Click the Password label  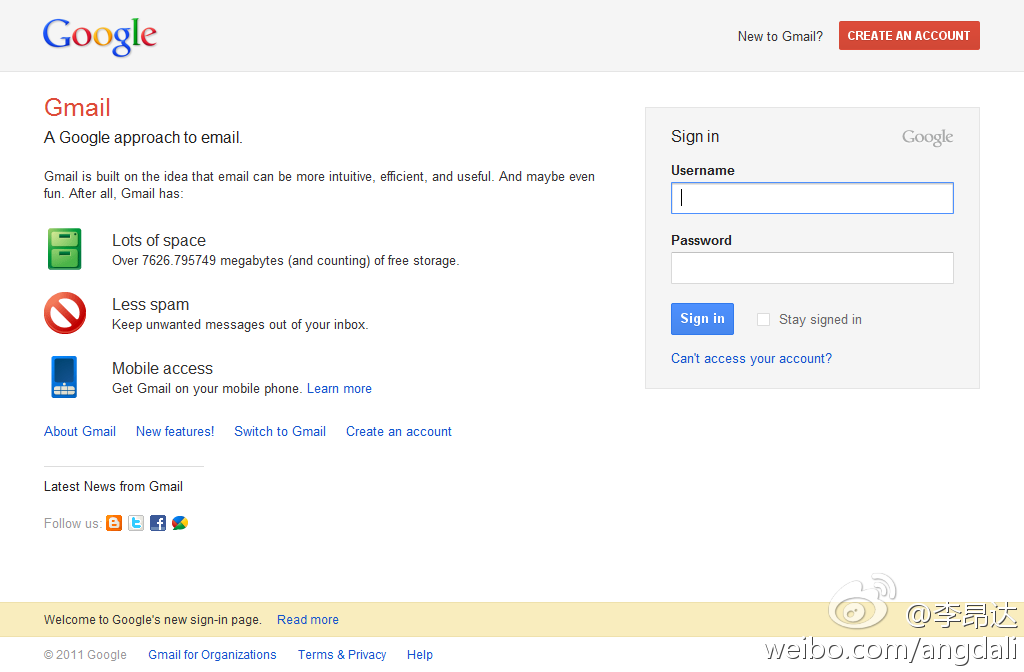[x=701, y=240]
